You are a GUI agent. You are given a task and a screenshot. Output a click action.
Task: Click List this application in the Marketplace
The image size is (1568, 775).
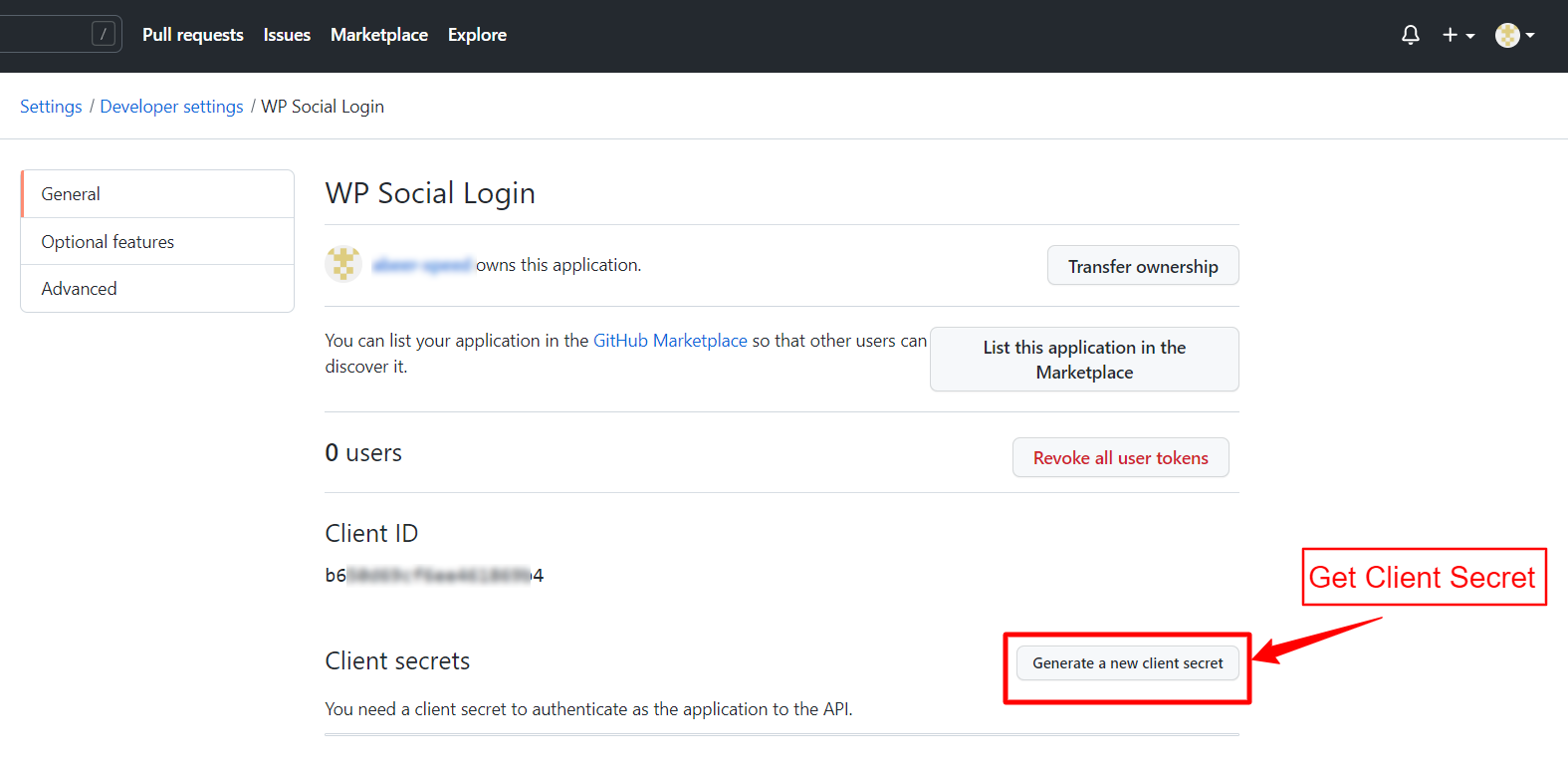tap(1084, 360)
